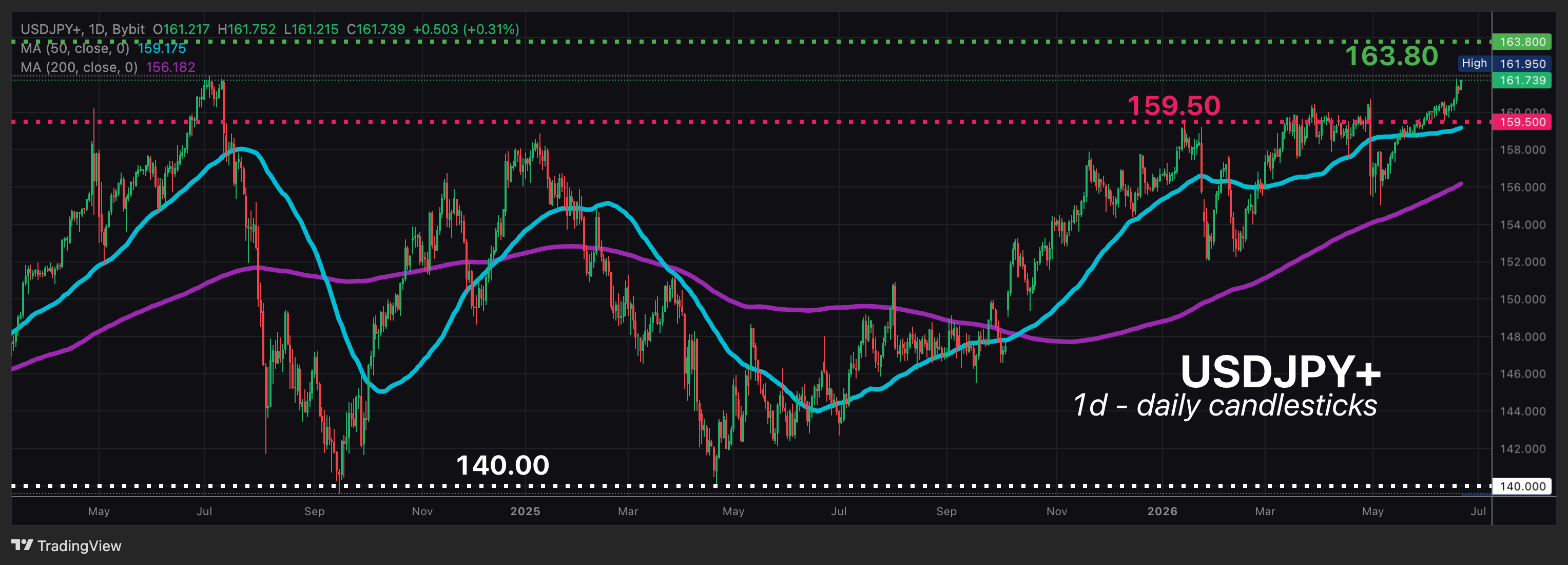Select the "1d - daily candlesticks" subtitle

point(1225,405)
